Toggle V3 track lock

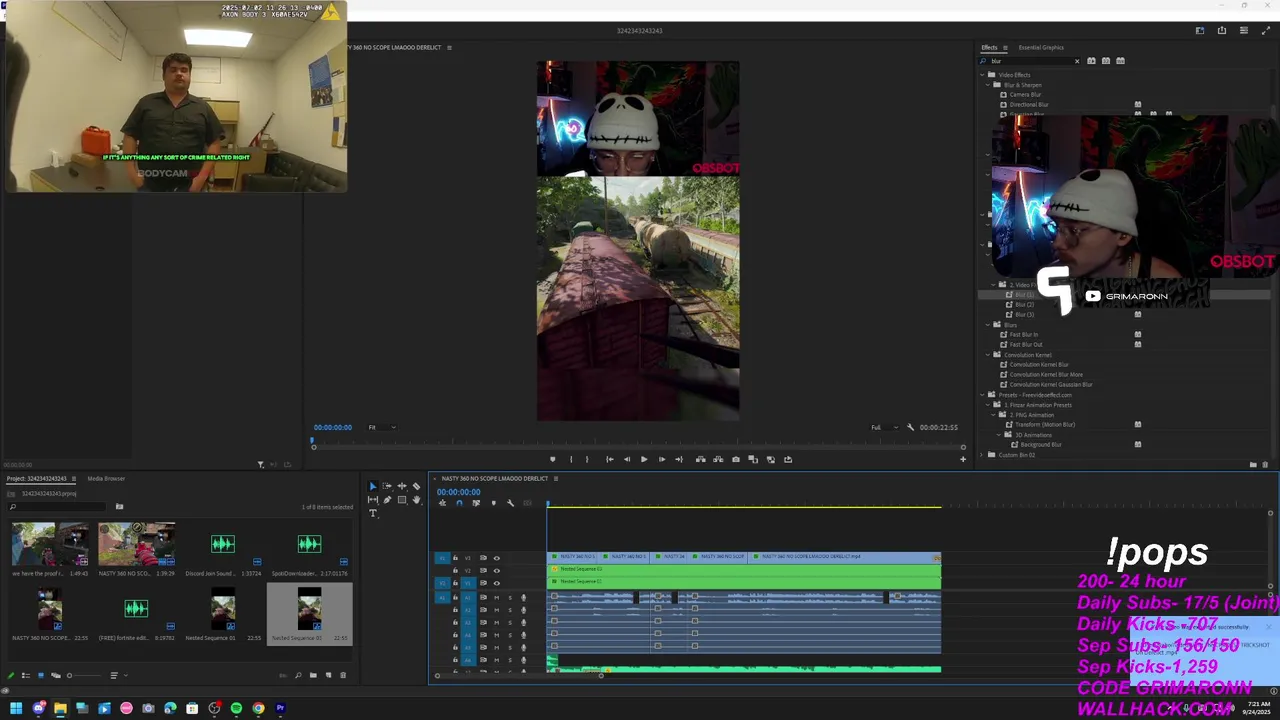pyautogui.click(x=455, y=558)
